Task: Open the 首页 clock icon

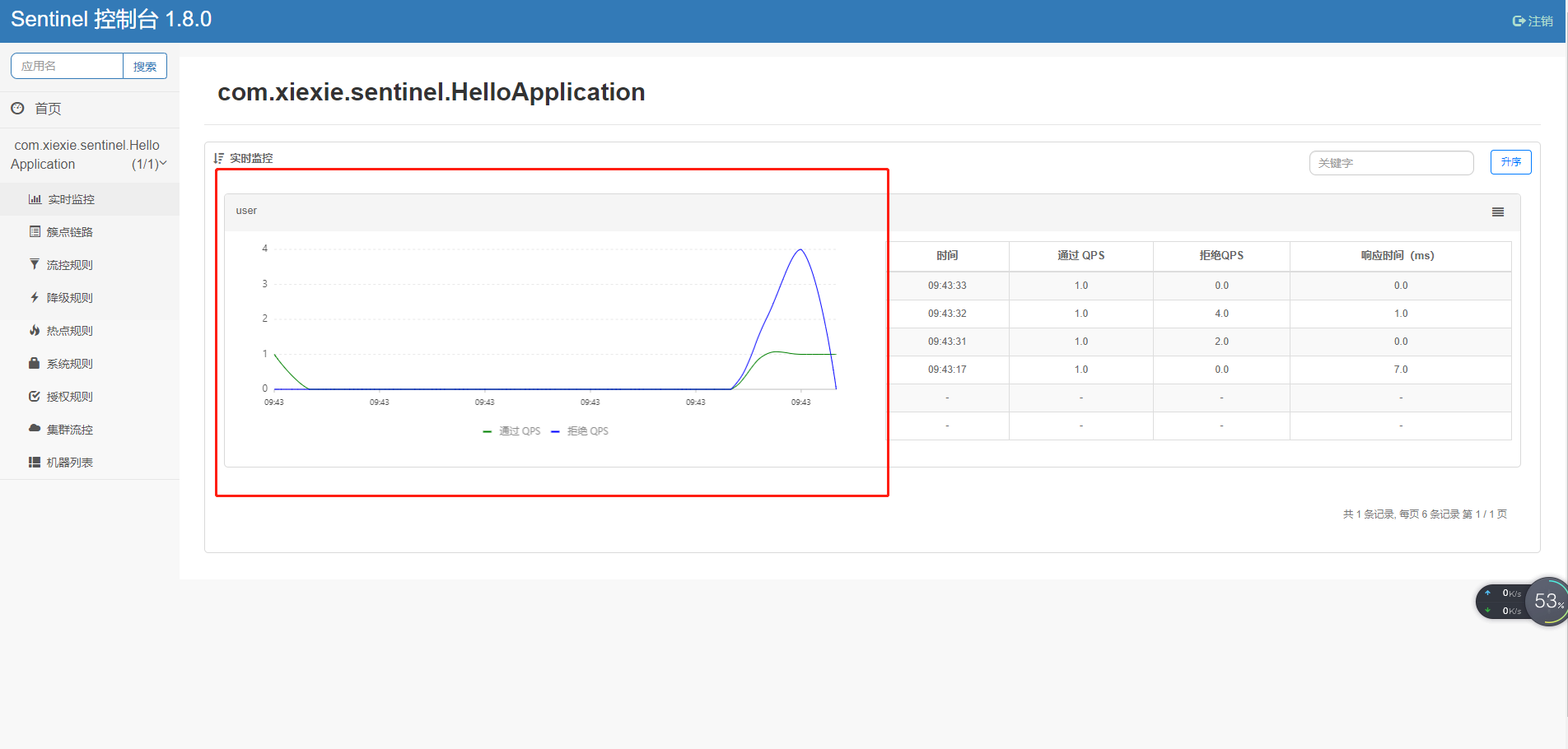Action: [x=17, y=108]
